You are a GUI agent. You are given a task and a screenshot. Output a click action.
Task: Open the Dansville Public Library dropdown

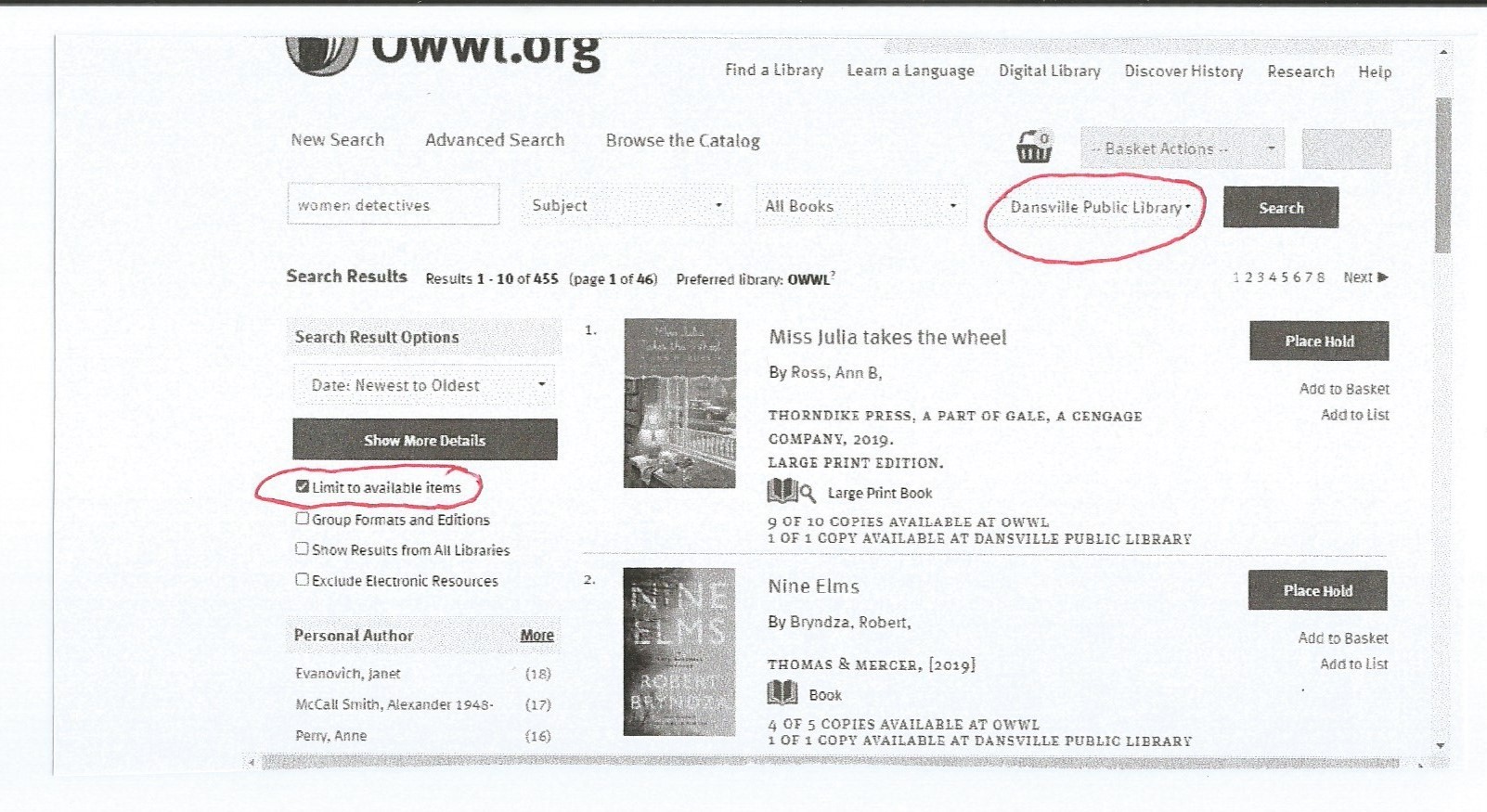[x=1099, y=207]
